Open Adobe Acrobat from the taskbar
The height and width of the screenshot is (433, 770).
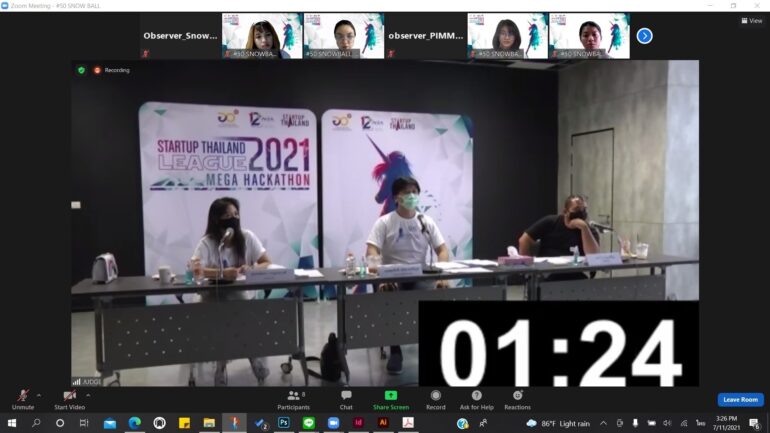408,423
